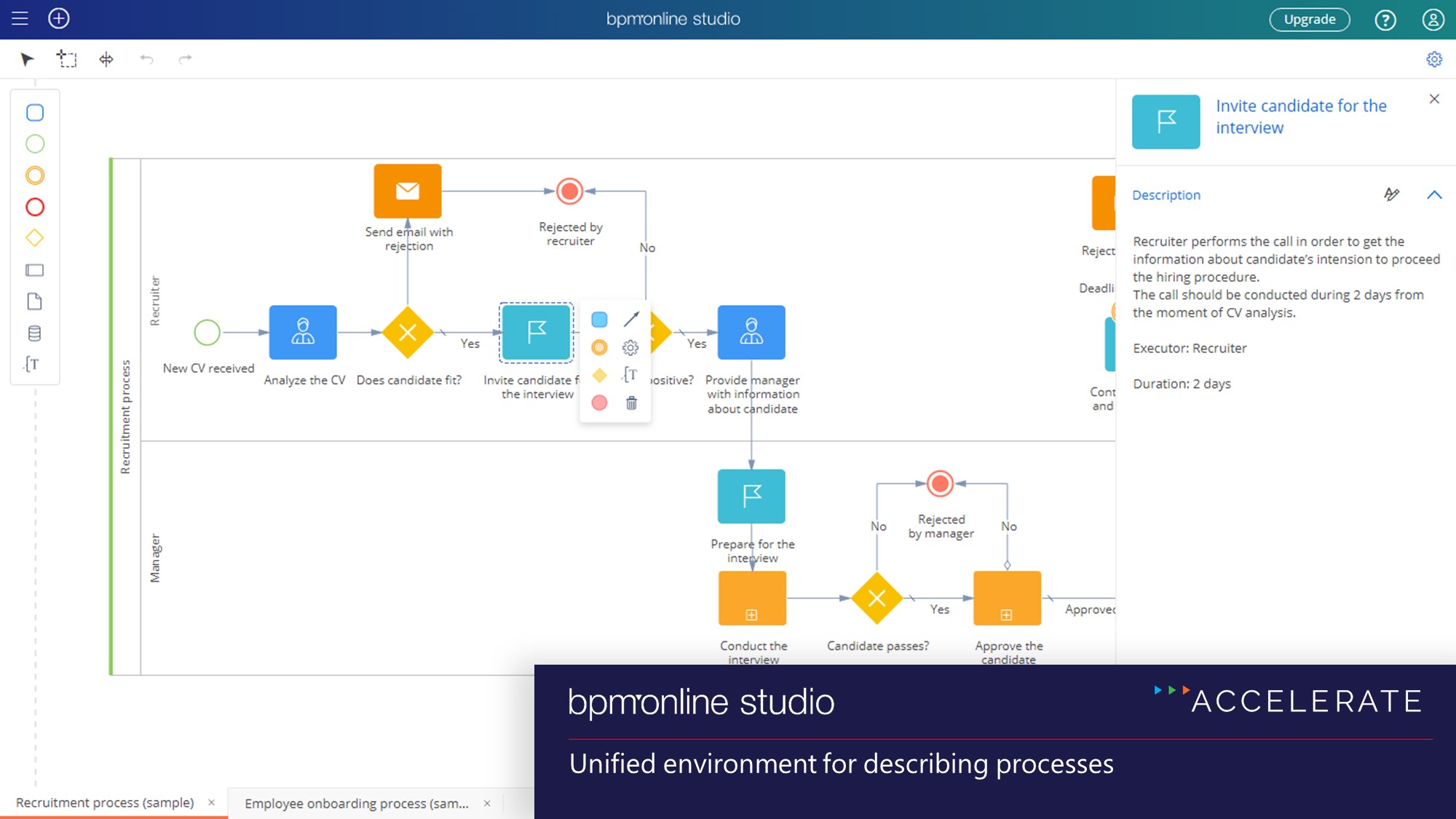The height and width of the screenshot is (819, 1456).
Task: Click the Manager lane label
Action: [154, 558]
